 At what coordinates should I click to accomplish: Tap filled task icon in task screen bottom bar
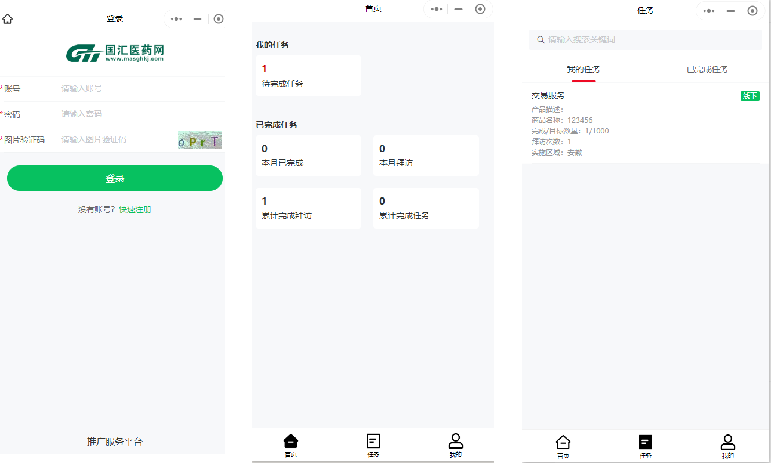click(645, 442)
